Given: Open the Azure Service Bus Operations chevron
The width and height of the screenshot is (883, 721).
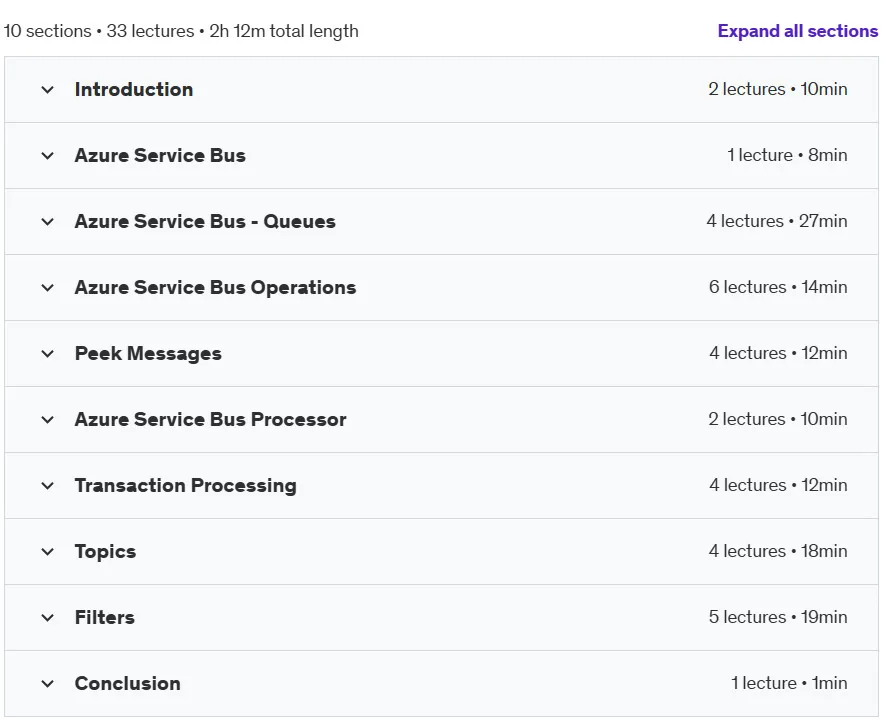Looking at the screenshot, I should tap(48, 287).
